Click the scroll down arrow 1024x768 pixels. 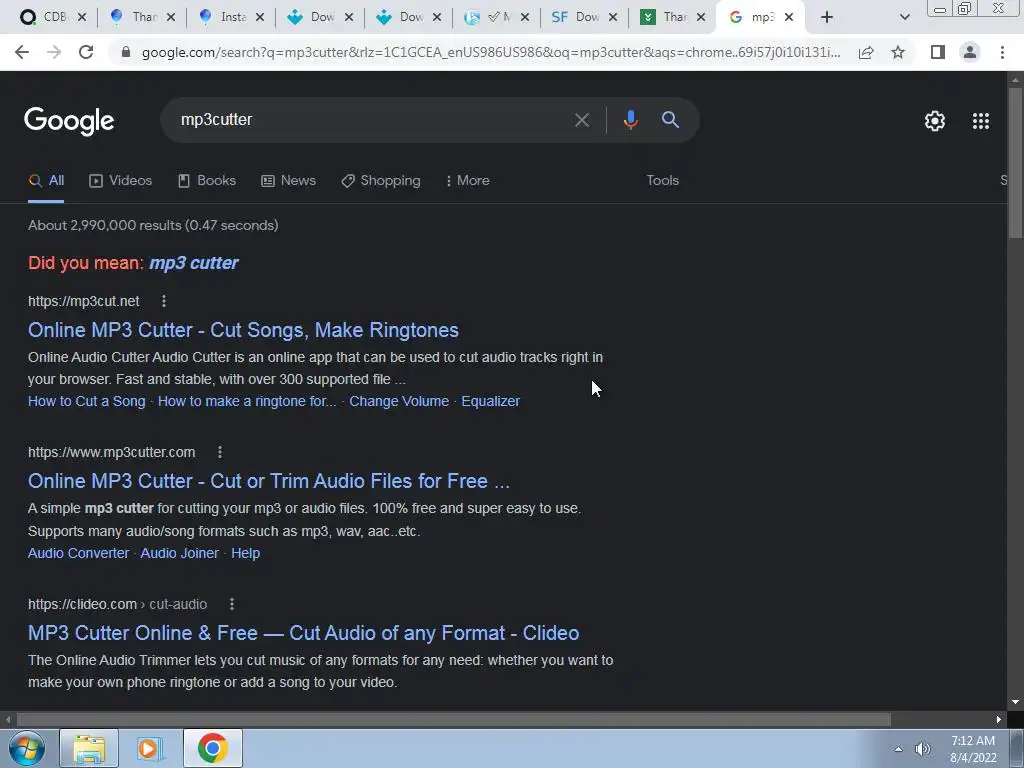tap(1015, 703)
